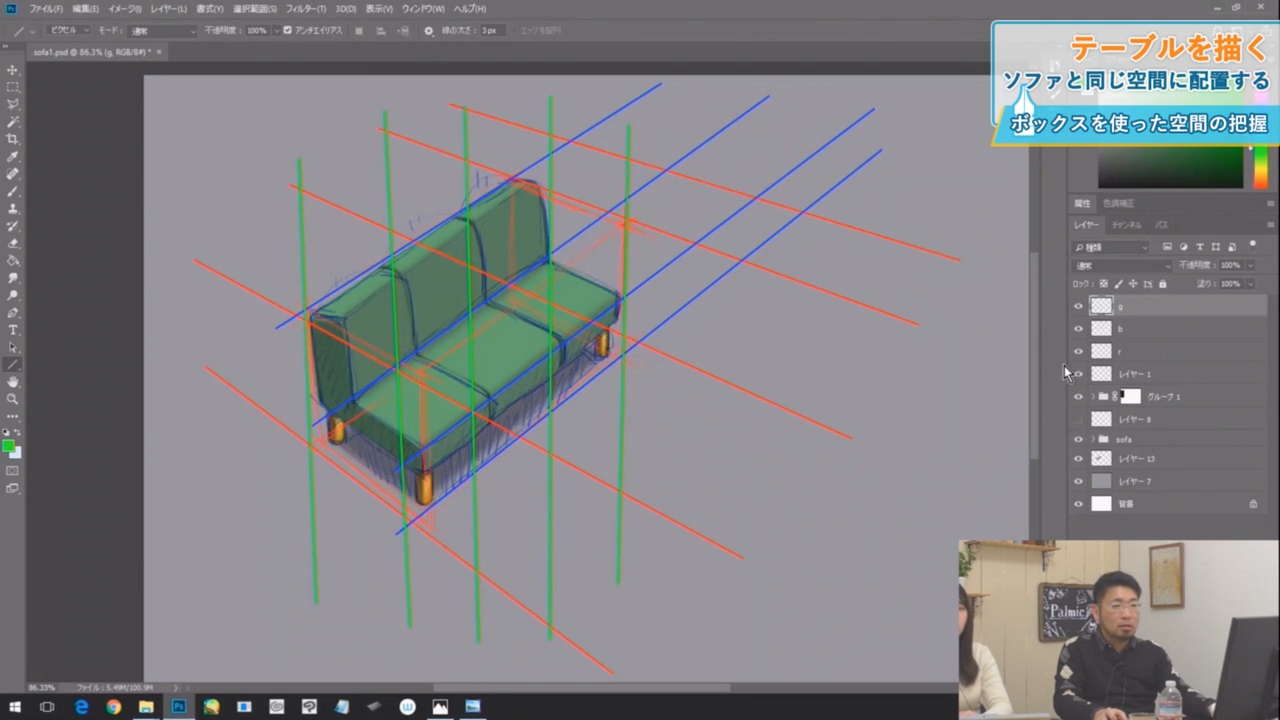Select the Crop tool
1280x720 pixels.
[x=13, y=139]
